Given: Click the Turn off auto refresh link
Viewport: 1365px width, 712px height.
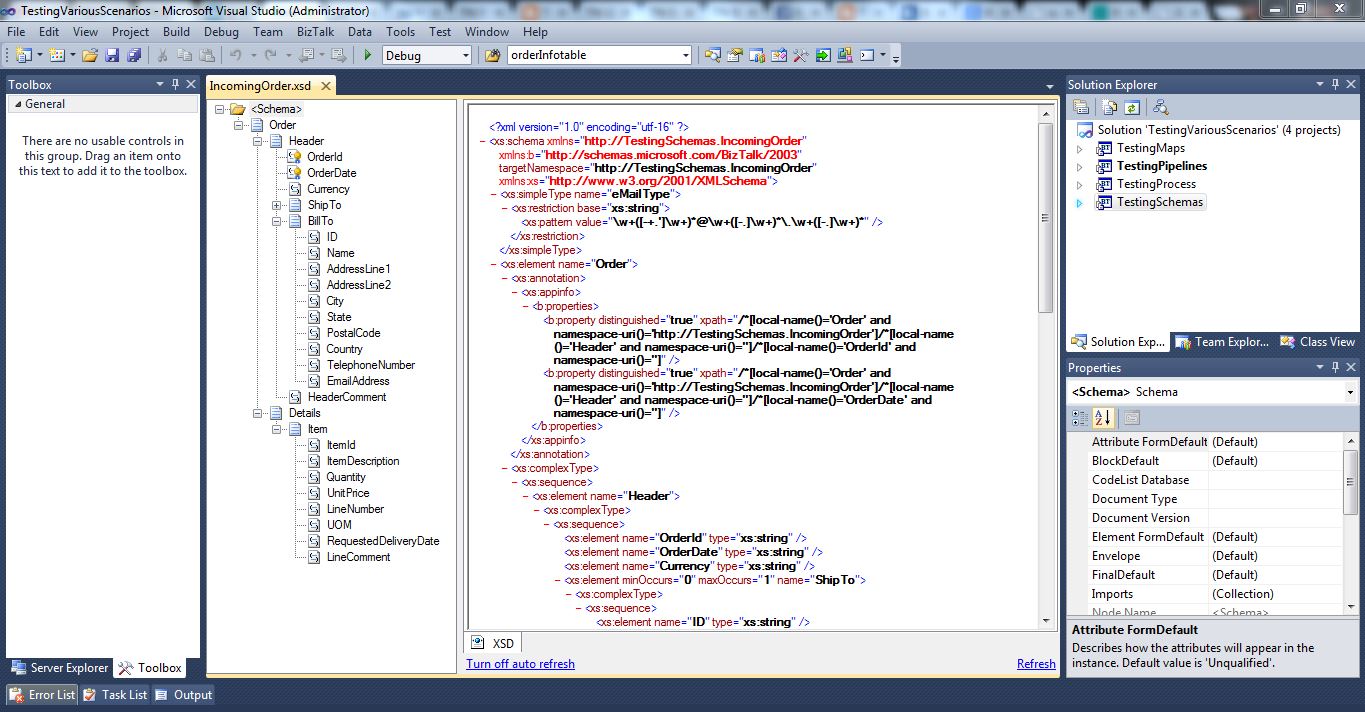Looking at the screenshot, I should click(x=520, y=664).
